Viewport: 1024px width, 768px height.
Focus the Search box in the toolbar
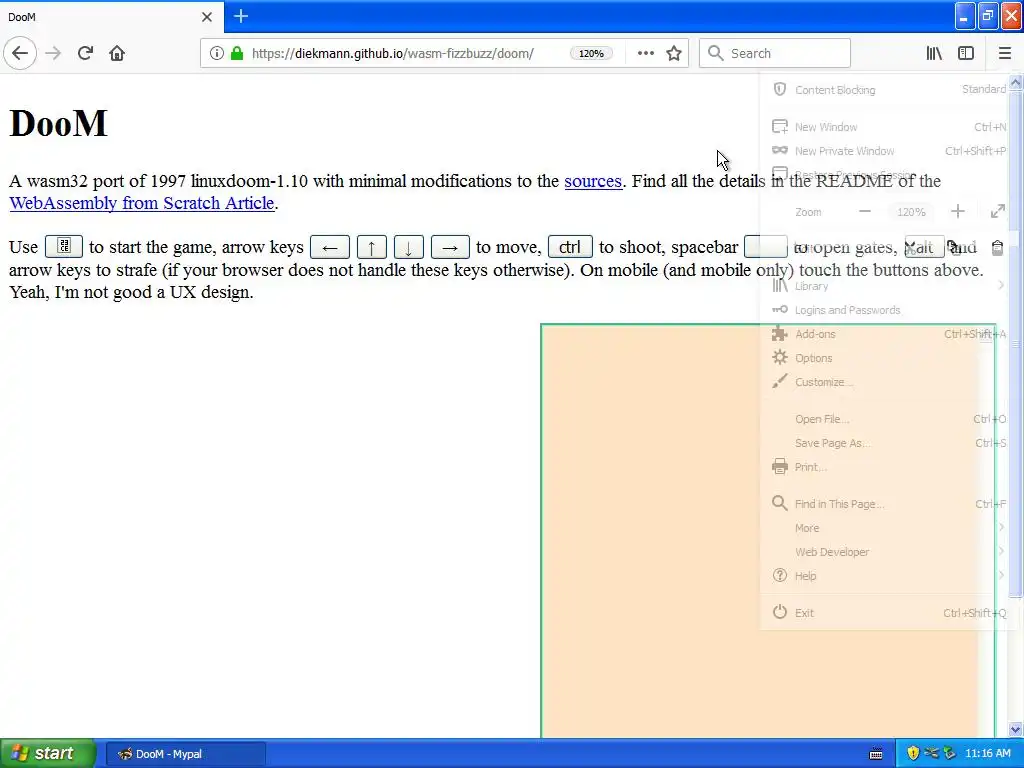click(x=775, y=53)
